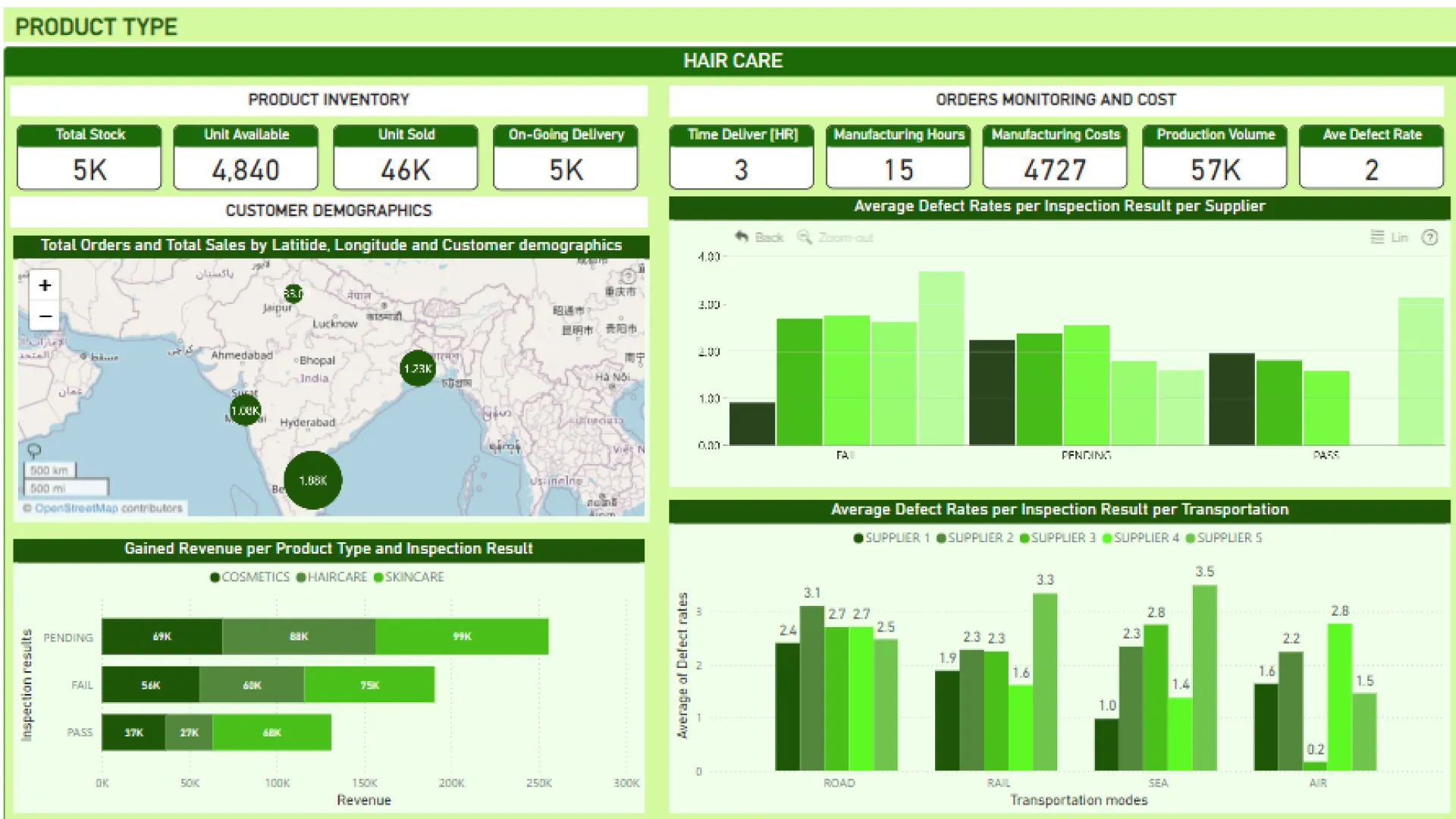1456x819 pixels.
Task: Select SUPPLIER 3 in transportation legend
Action: pyautogui.click(x=1058, y=538)
